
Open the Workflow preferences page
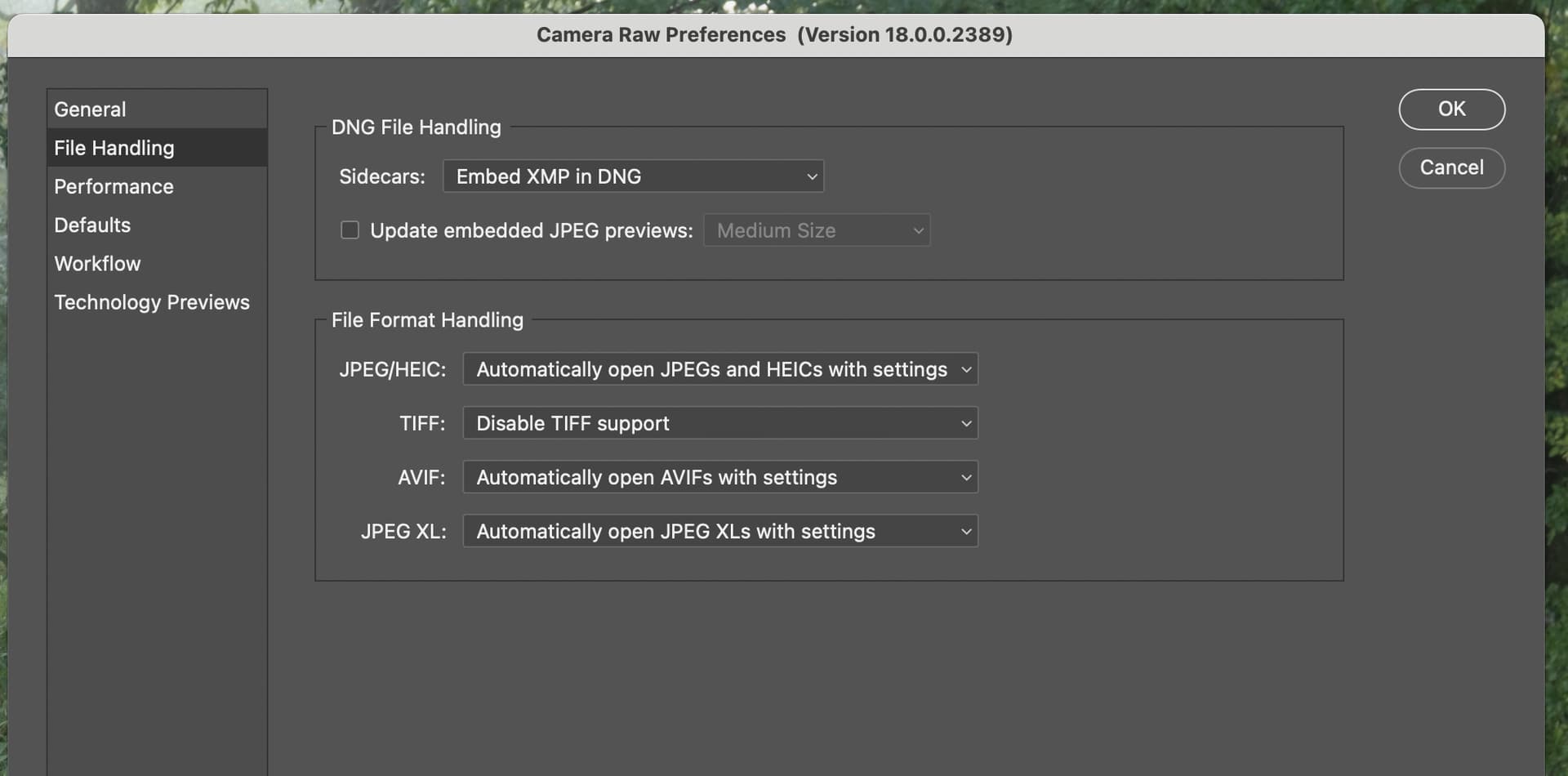pyautogui.click(x=97, y=264)
